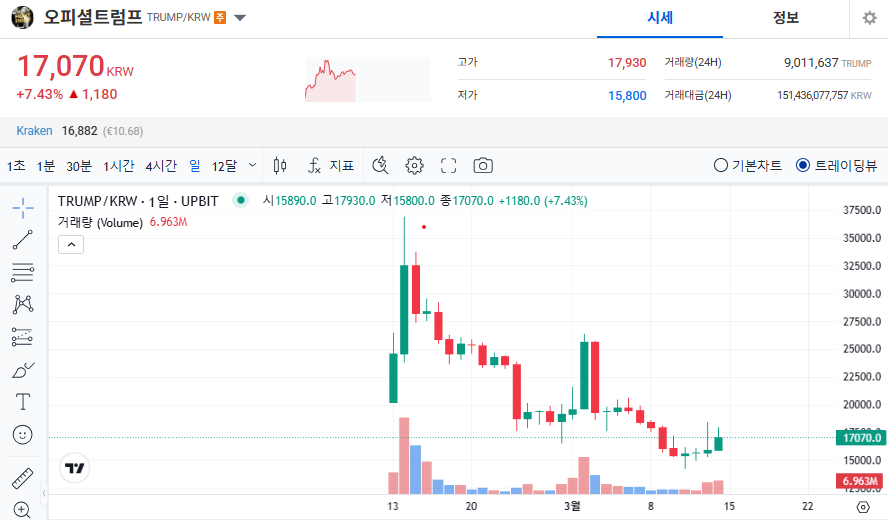
Task: Click the 6.963M volume axis label
Action: tap(860, 481)
